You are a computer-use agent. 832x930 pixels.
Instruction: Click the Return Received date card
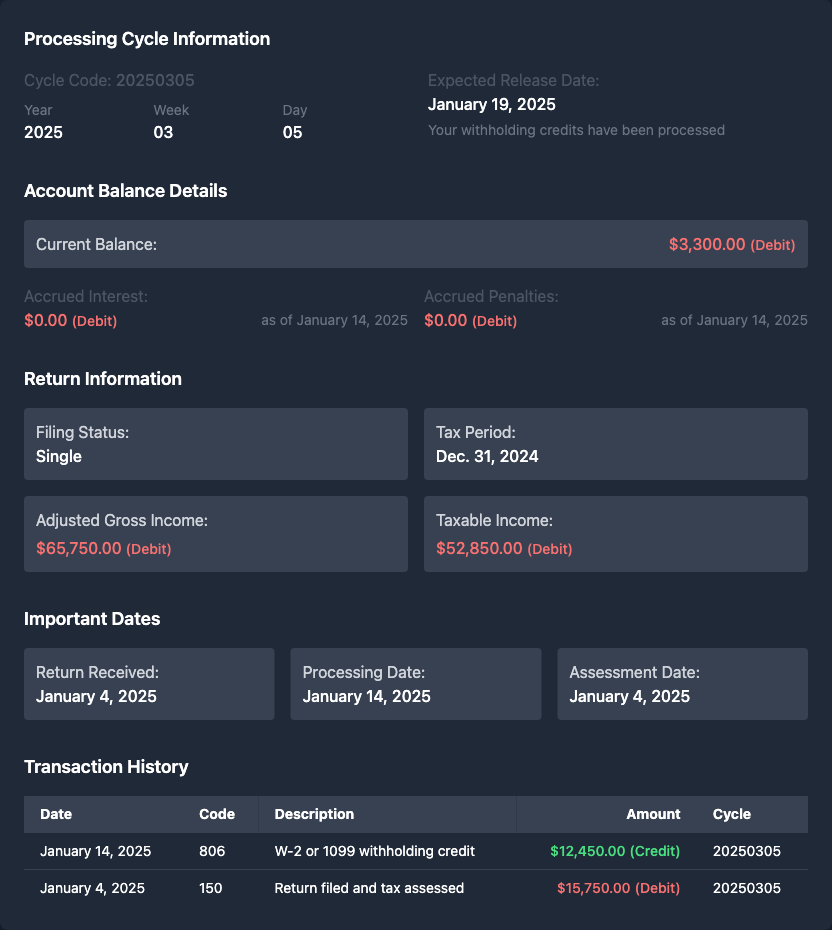(x=149, y=684)
